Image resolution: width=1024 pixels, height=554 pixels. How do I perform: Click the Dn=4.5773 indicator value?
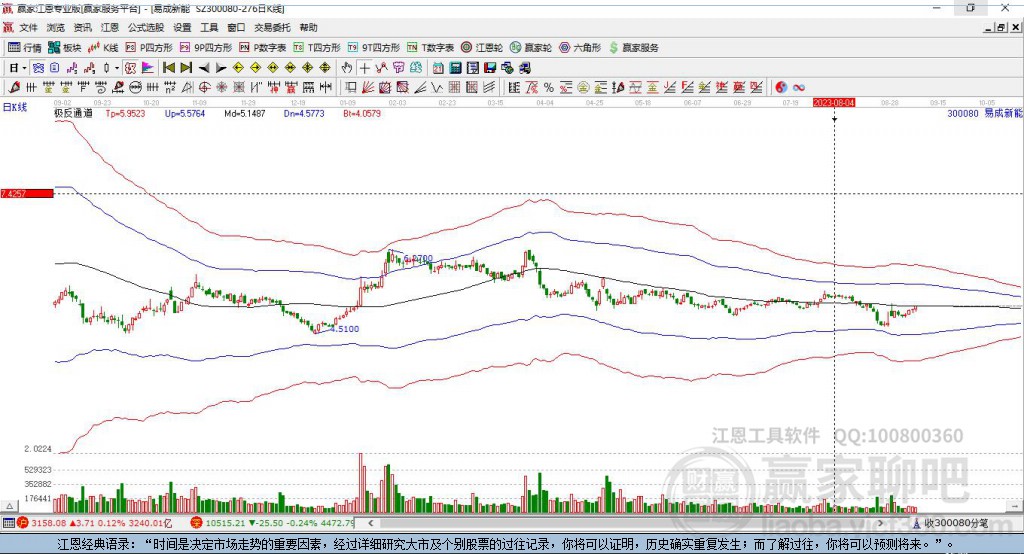(304, 113)
